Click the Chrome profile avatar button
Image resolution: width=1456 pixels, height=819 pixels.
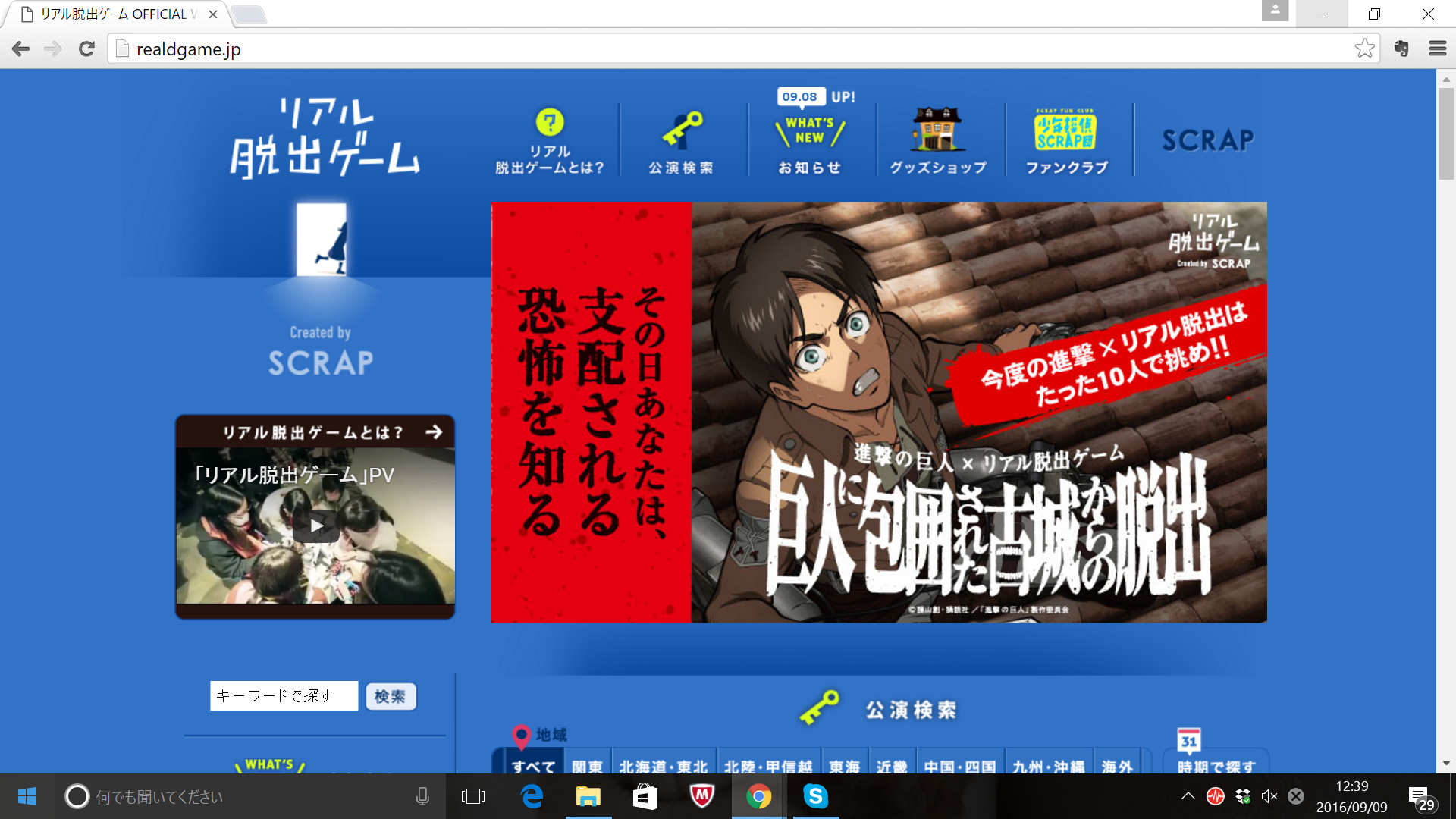[x=1275, y=11]
